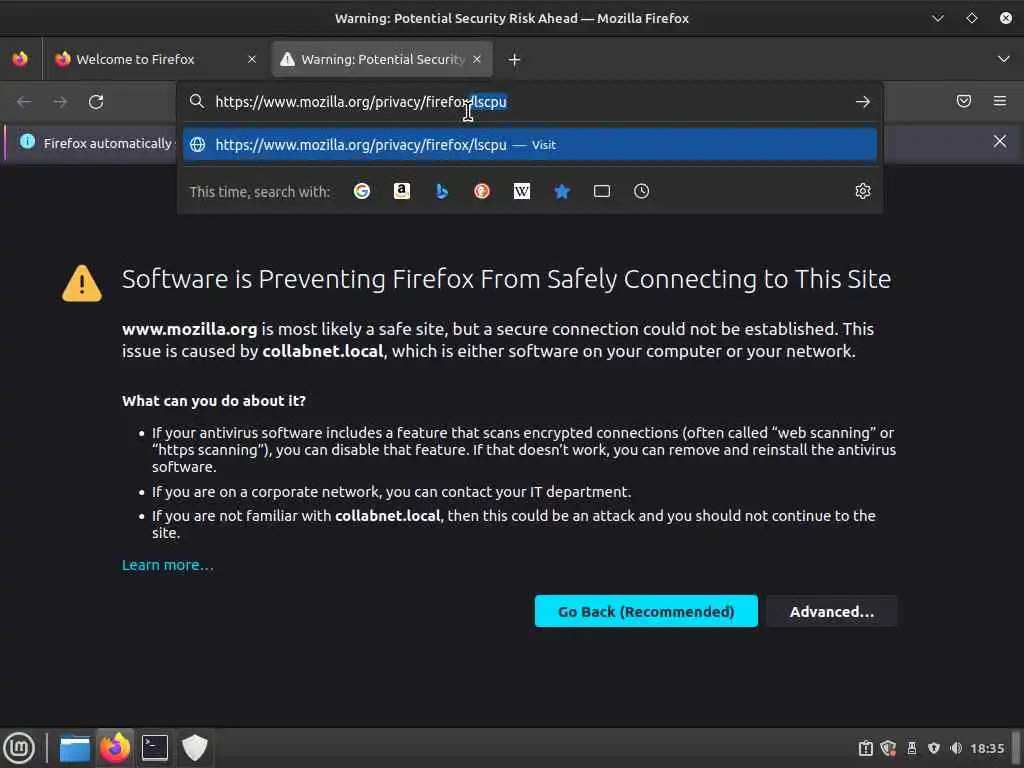Image resolution: width=1024 pixels, height=768 pixels.
Task: Open the Linux Mint start menu
Action: coord(20,748)
